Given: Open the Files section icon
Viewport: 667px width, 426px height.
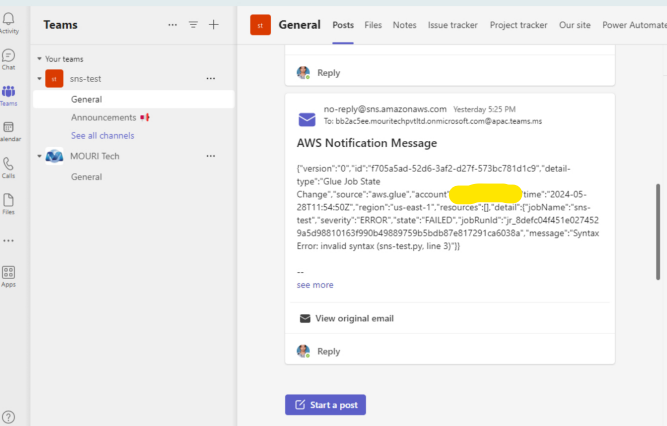Looking at the screenshot, I should tap(9, 203).
